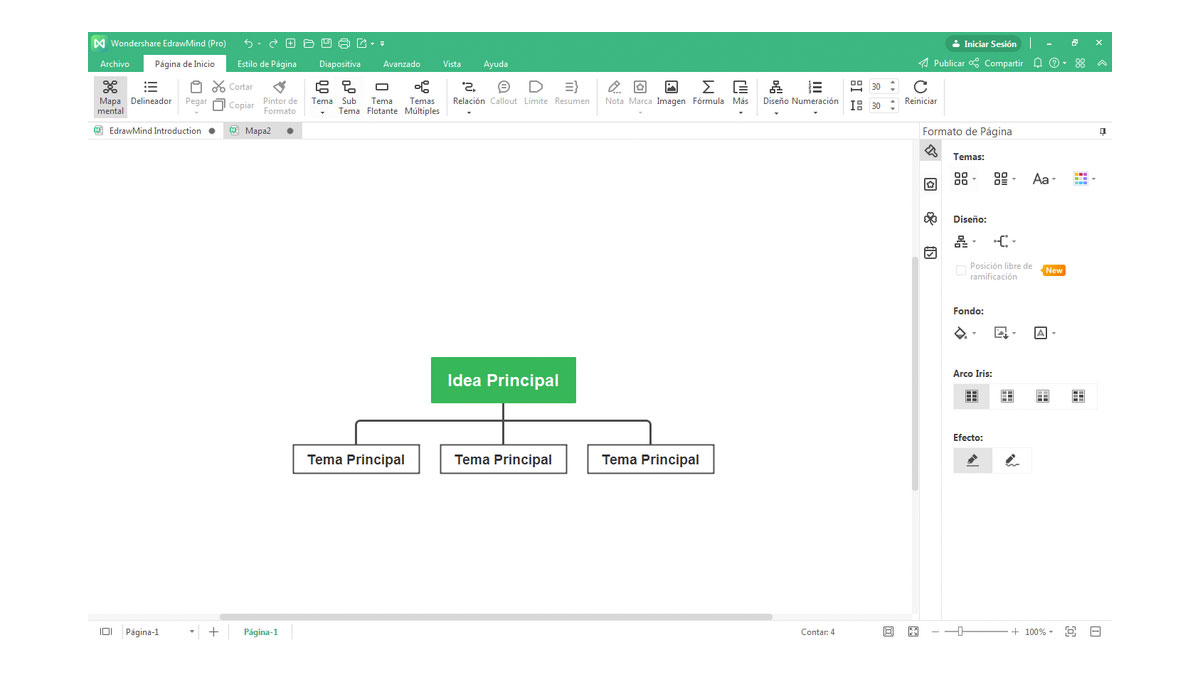The height and width of the screenshot is (675, 1200).
Task: Click Publicar in the top bar
Action: click(942, 63)
